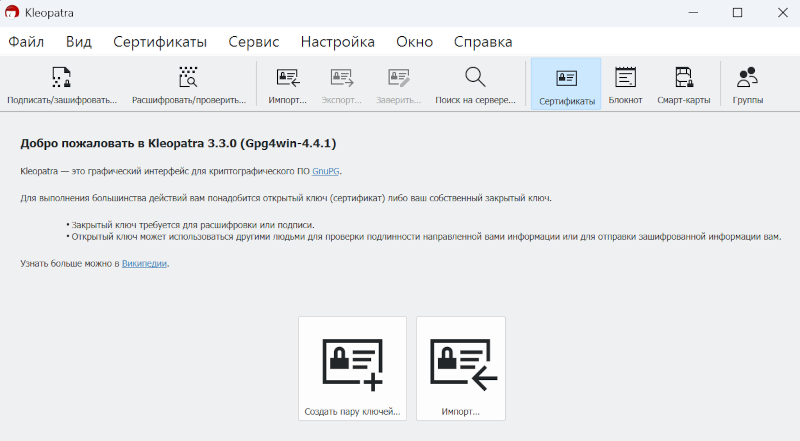
Task: Open the Группы view
Action: click(x=748, y=85)
